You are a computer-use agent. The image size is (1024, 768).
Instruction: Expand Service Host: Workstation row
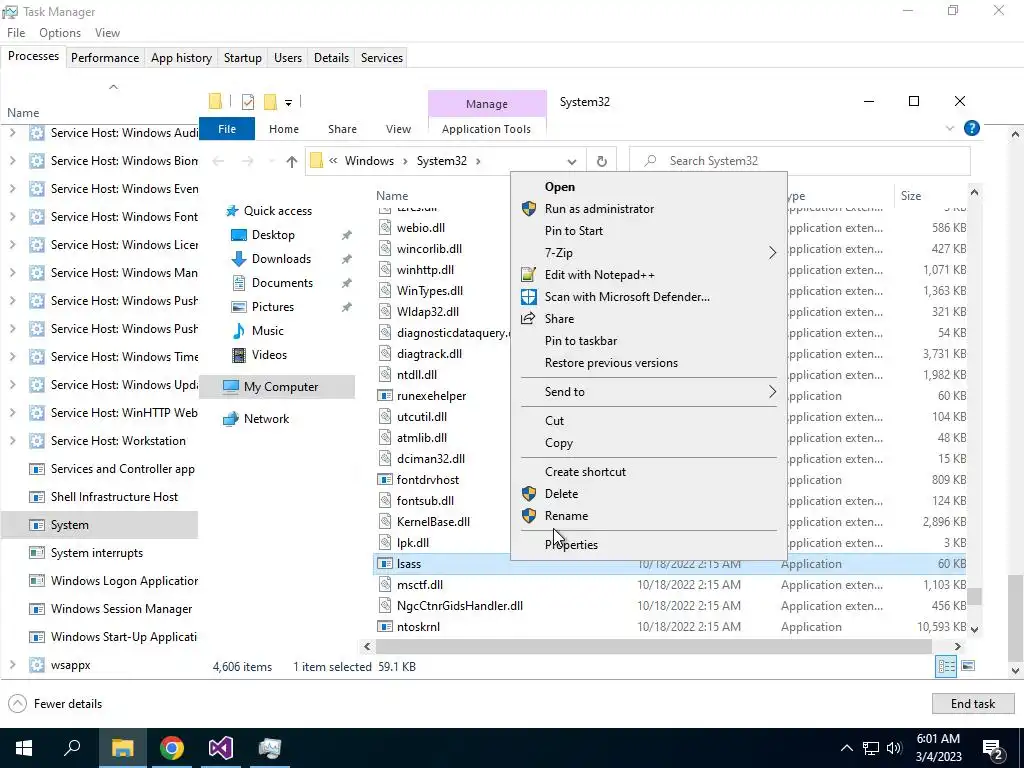pyautogui.click(x=12, y=441)
